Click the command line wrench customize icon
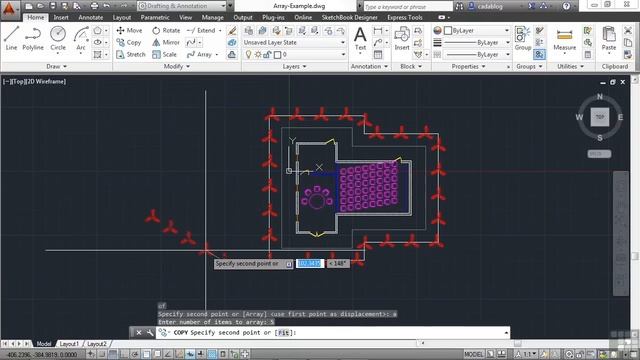The width and height of the screenshot is (640, 360). pyautogui.click(x=150, y=333)
